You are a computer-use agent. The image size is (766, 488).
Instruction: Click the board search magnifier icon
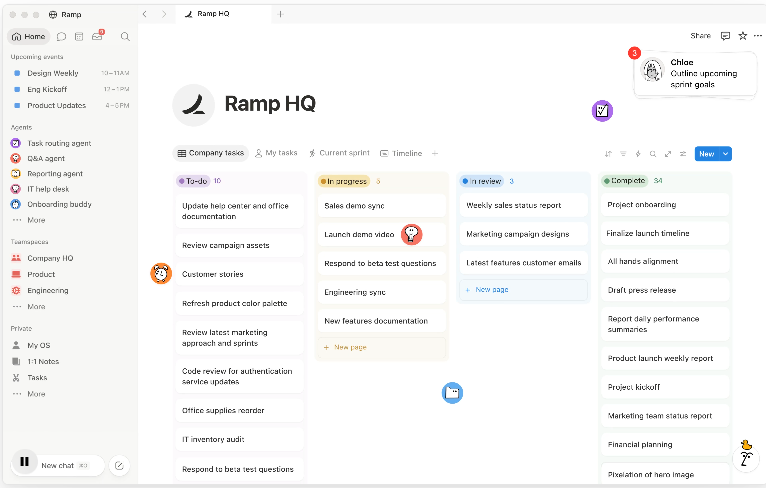(x=653, y=154)
